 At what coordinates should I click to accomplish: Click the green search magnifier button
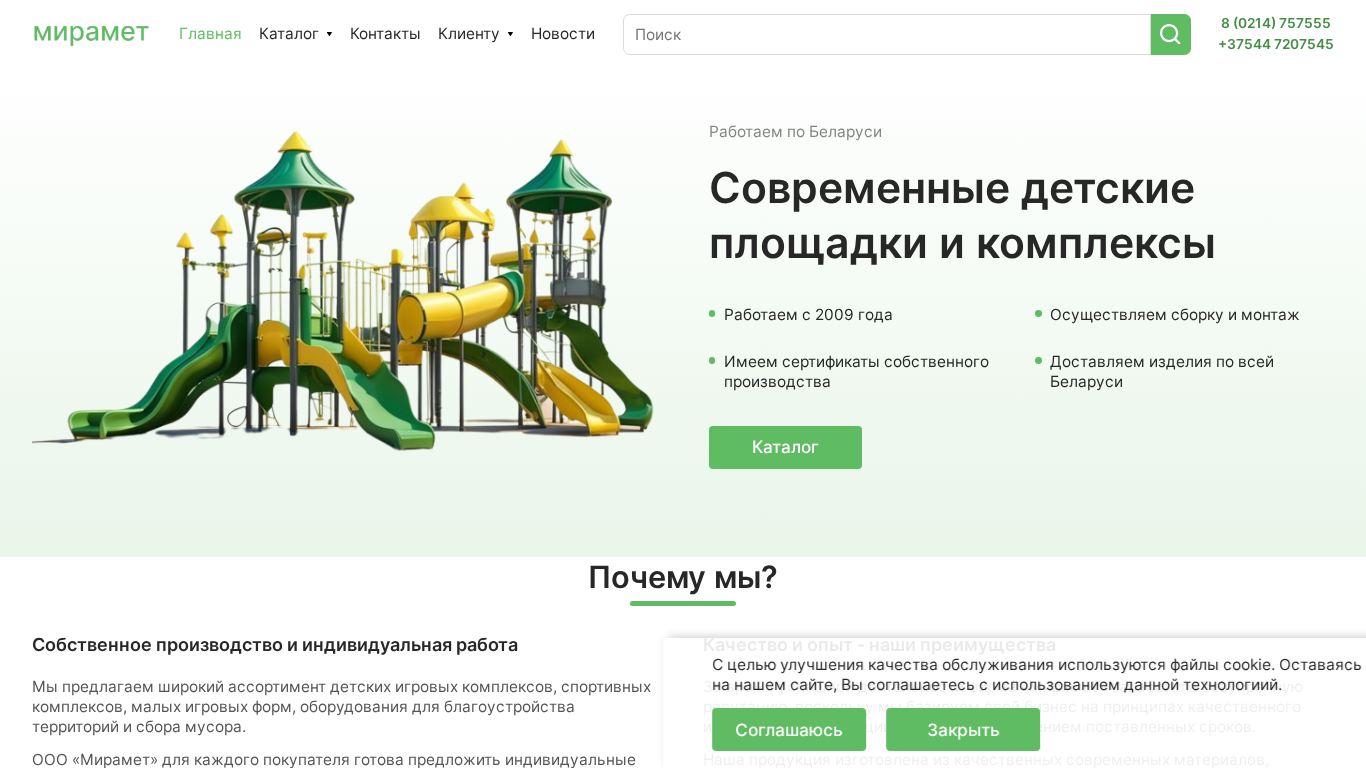click(x=1170, y=34)
